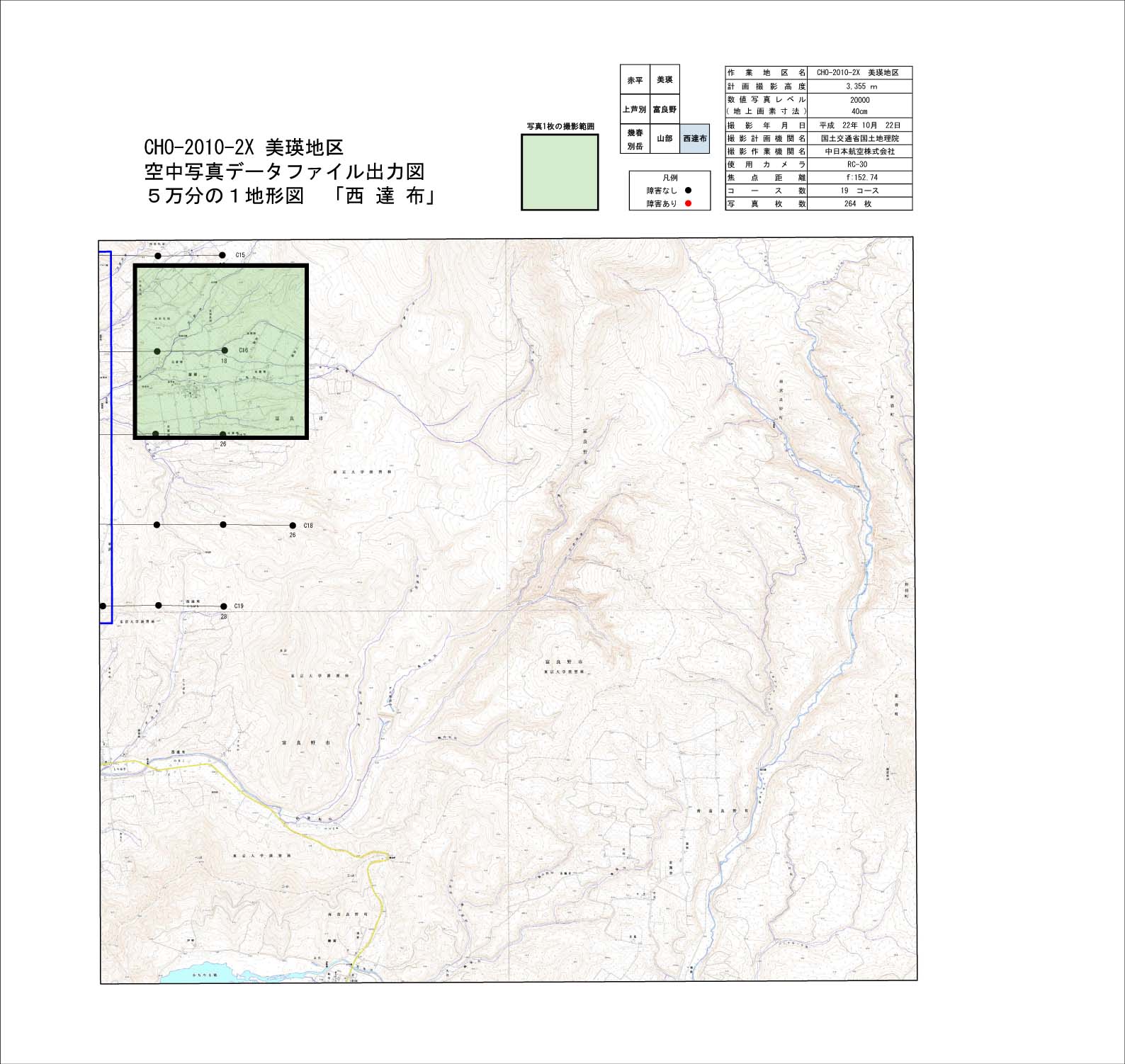The width and height of the screenshot is (1125, 1064).
Task: Select the middle photo point on course C18
Action: (x=223, y=525)
